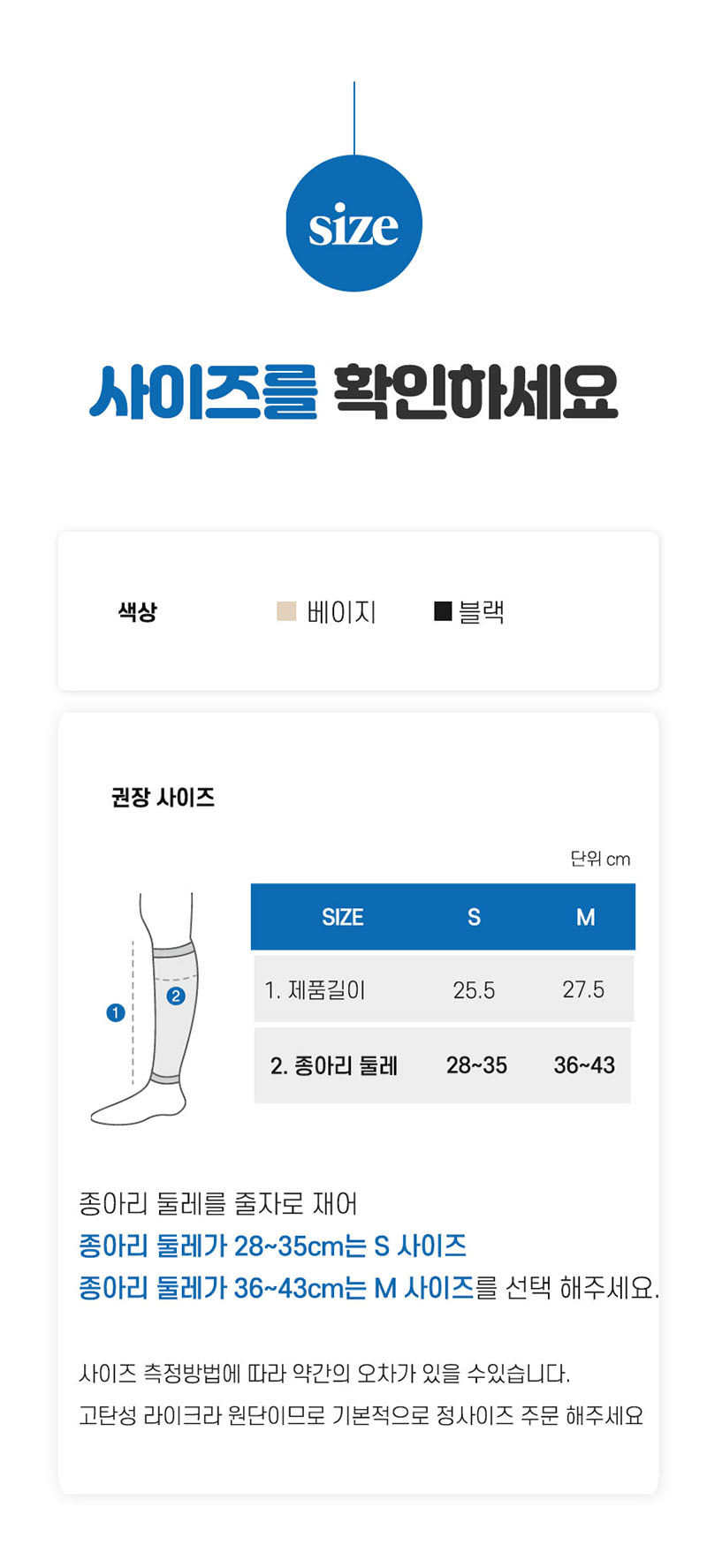Click the 권장 사이즈 heading

tap(163, 798)
